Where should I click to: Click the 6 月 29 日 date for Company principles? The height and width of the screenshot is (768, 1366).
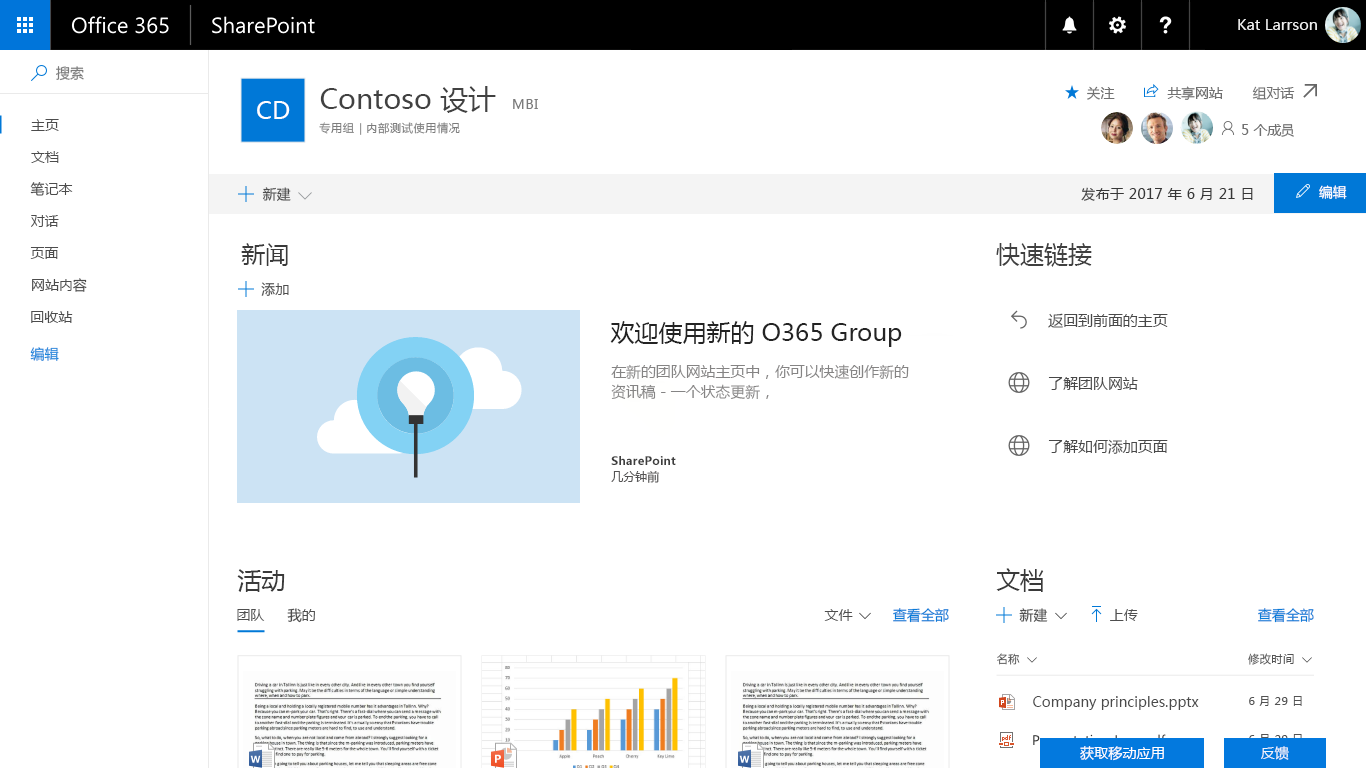[x=1275, y=702]
